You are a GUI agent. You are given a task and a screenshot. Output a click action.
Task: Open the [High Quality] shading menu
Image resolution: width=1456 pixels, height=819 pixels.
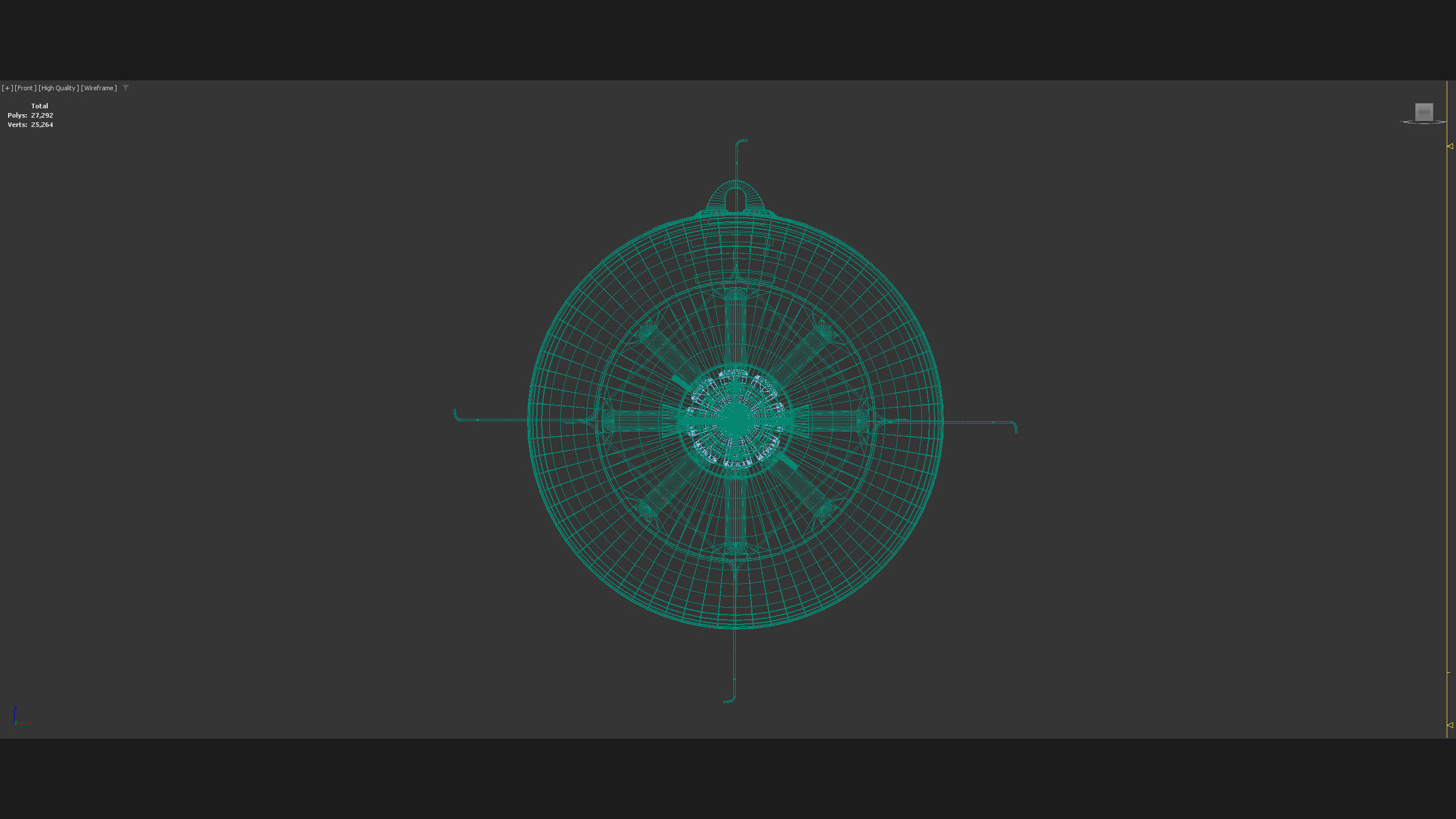pyautogui.click(x=58, y=88)
